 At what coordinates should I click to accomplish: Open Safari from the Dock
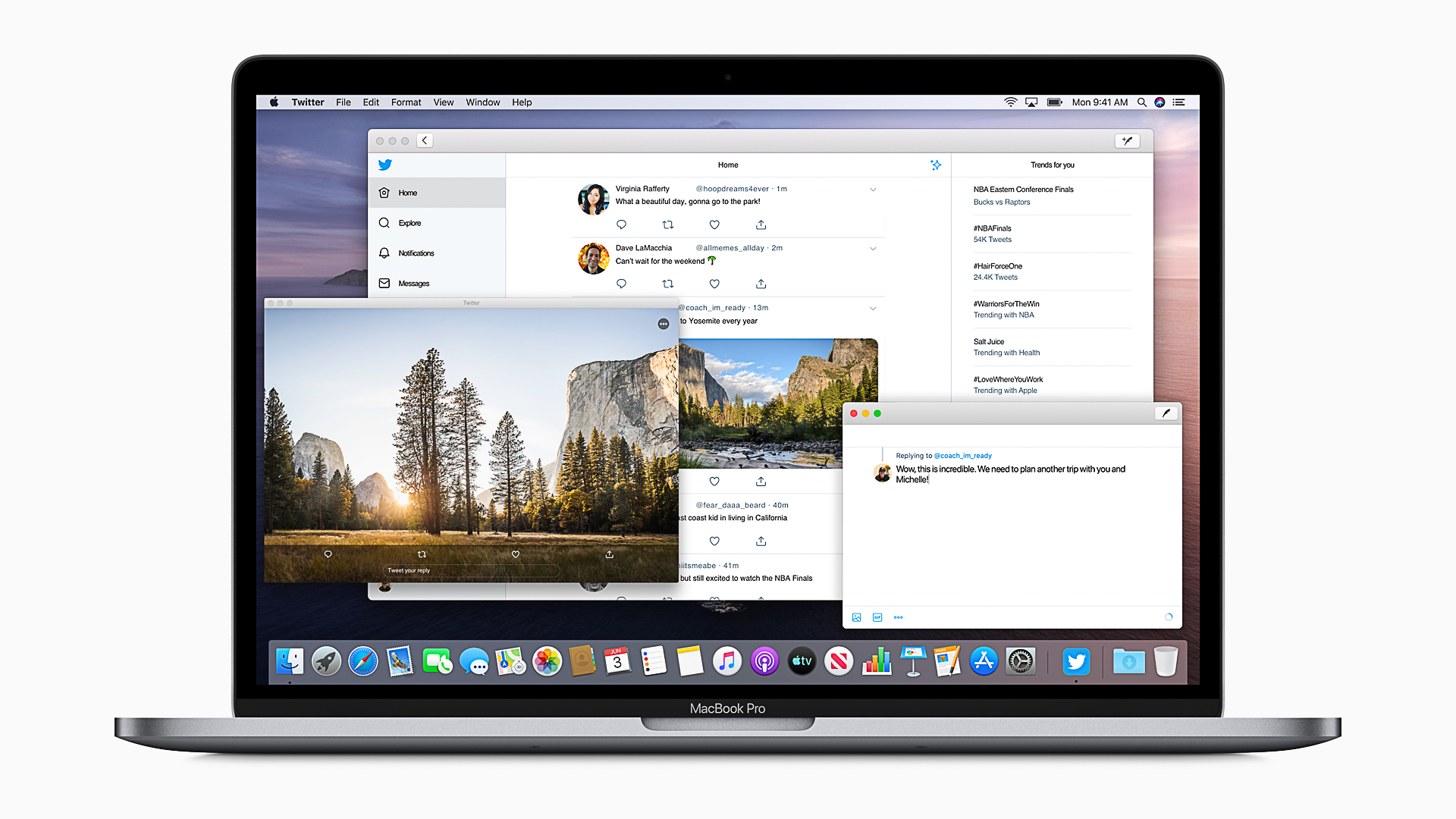[363, 661]
